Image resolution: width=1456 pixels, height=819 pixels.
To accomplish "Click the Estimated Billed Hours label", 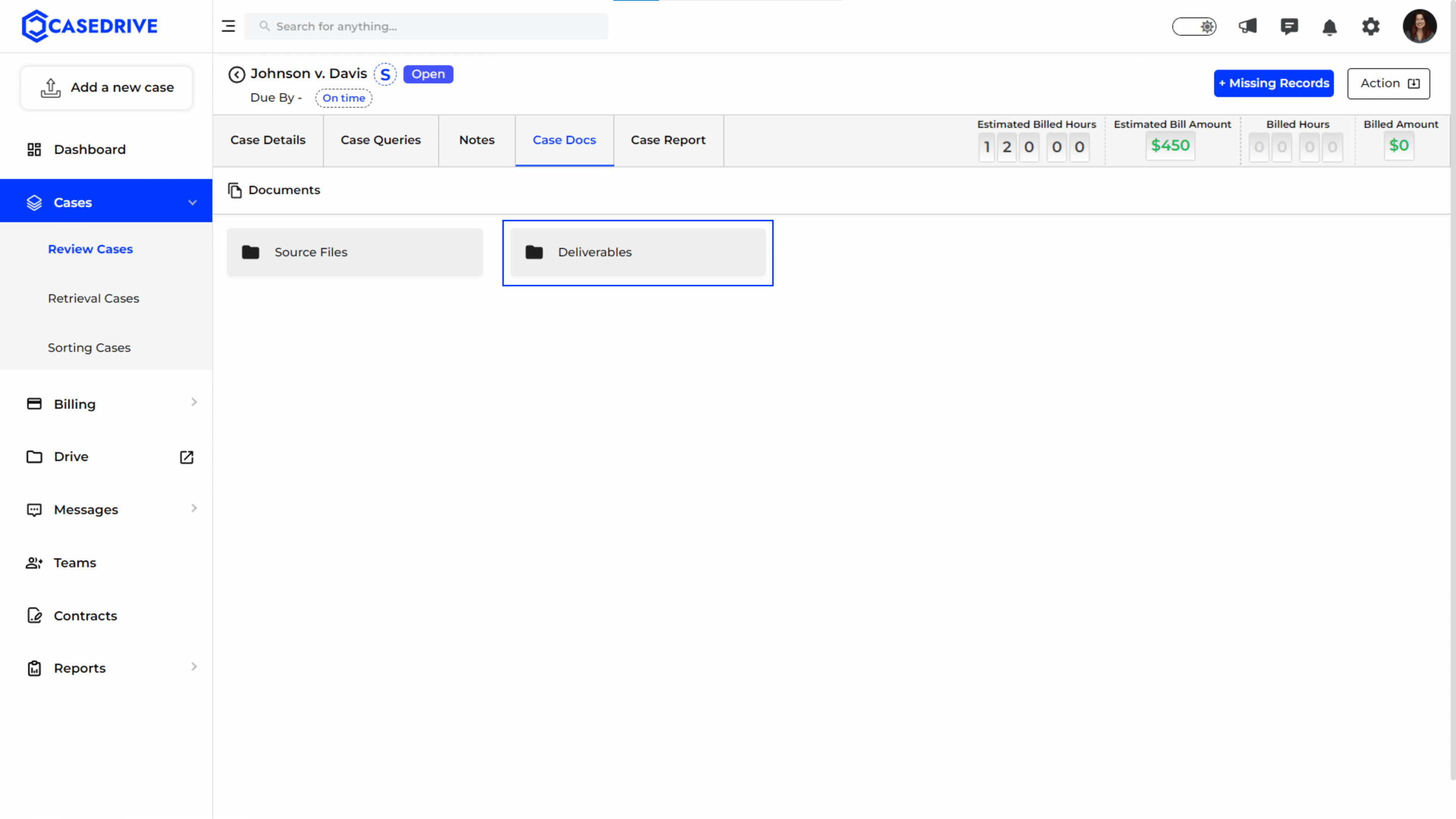I will point(1036,124).
